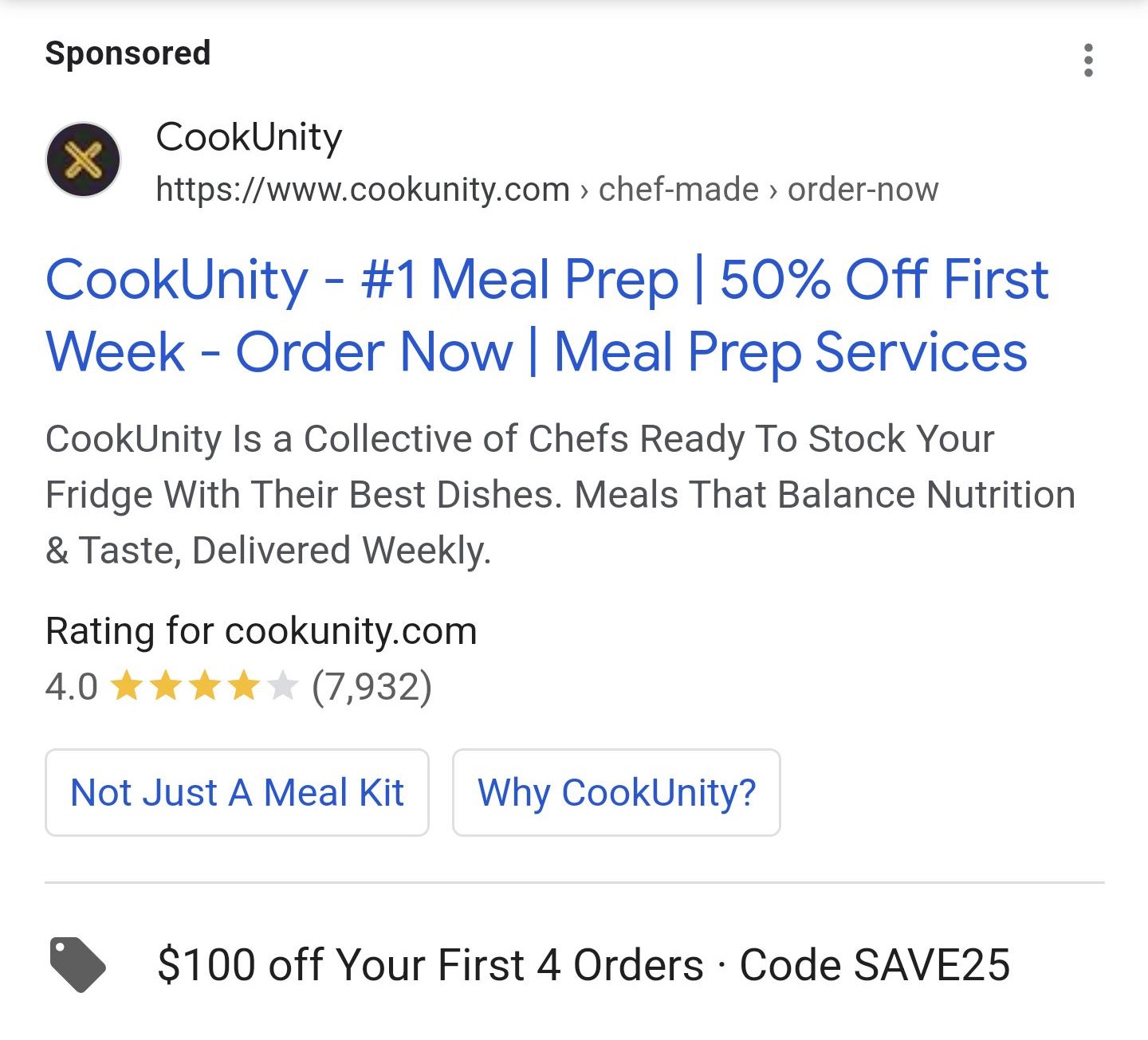1148x1040 pixels.
Task: Select the Rating for cookunity.com heading
Action: [x=261, y=630]
